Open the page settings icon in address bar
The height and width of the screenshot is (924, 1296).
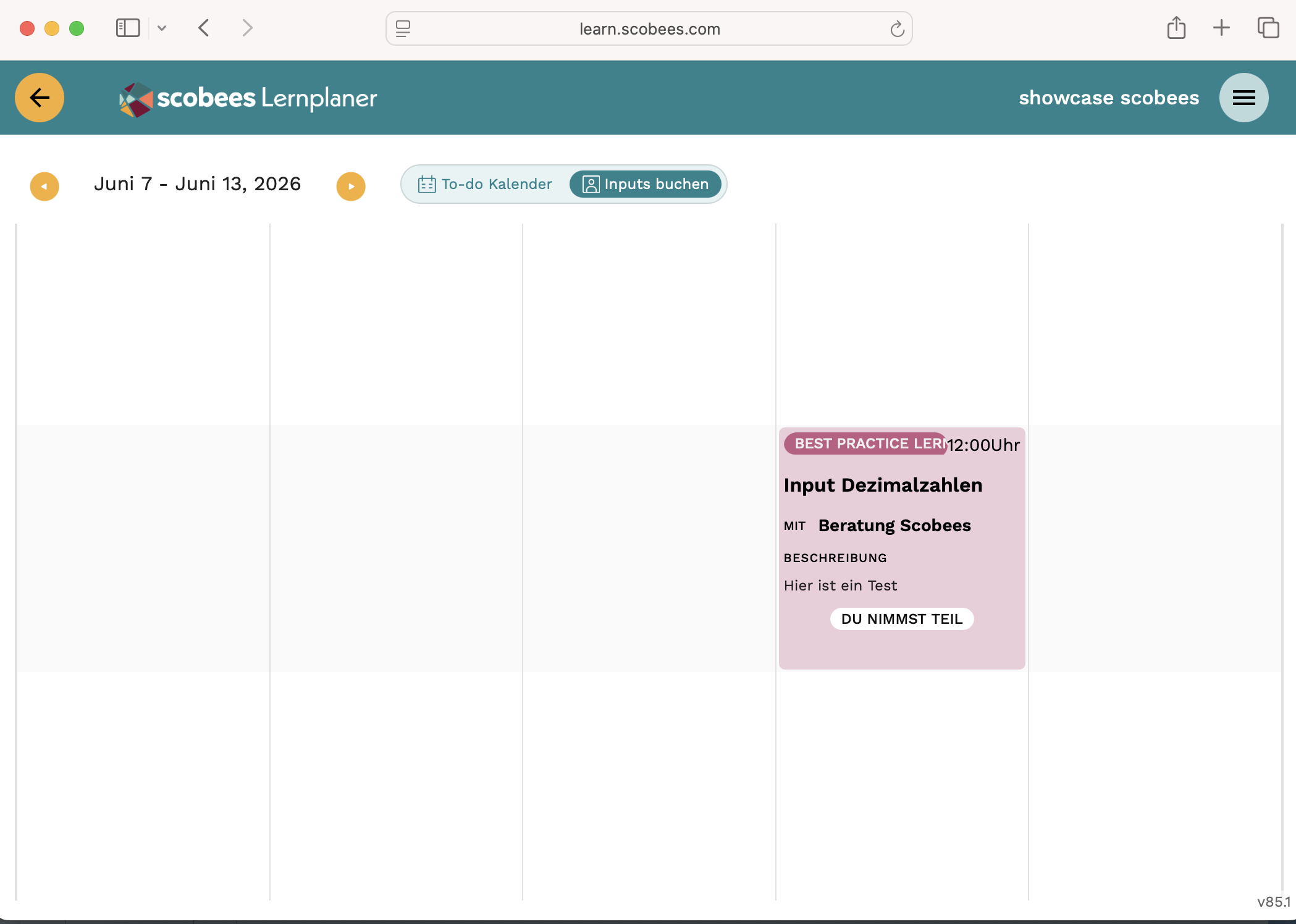[403, 28]
